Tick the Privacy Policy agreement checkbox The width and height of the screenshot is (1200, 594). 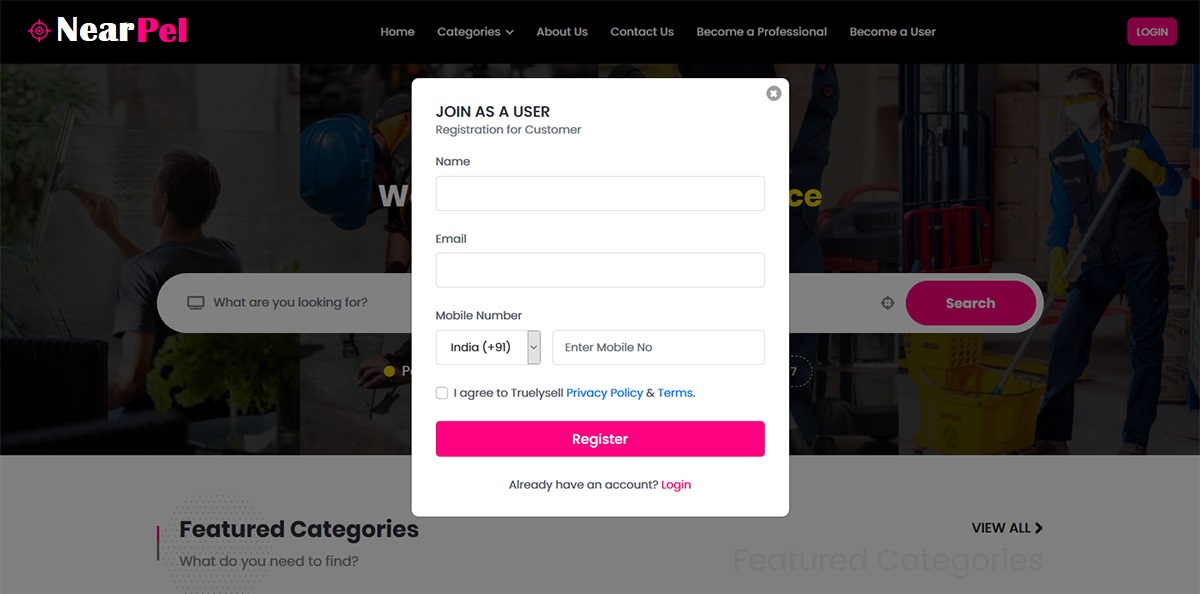click(x=442, y=393)
